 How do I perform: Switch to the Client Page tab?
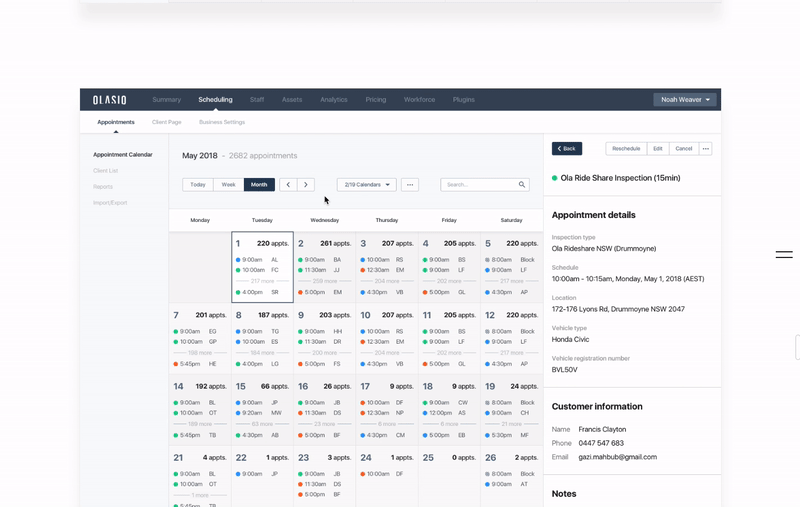[167, 122]
